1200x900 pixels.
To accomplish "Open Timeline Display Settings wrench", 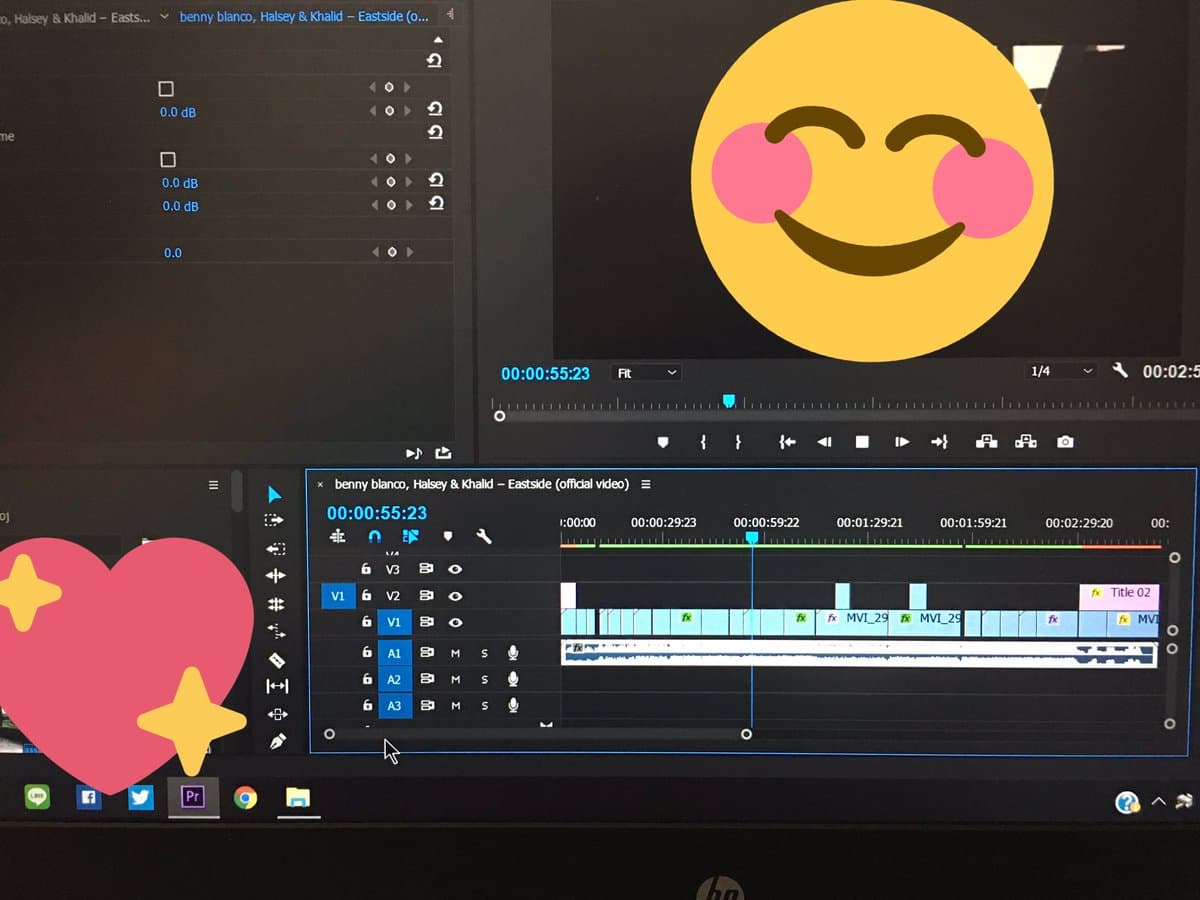I will (x=484, y=537).
